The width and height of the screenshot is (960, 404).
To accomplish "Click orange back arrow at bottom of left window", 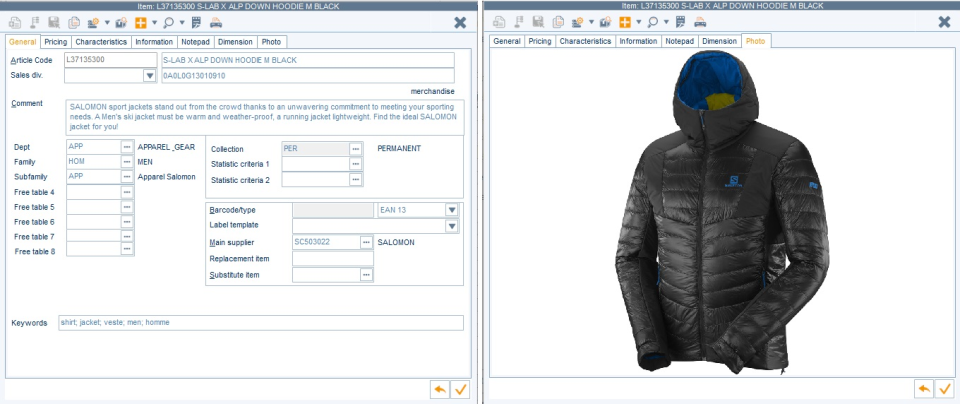I will tap(439, 389).
